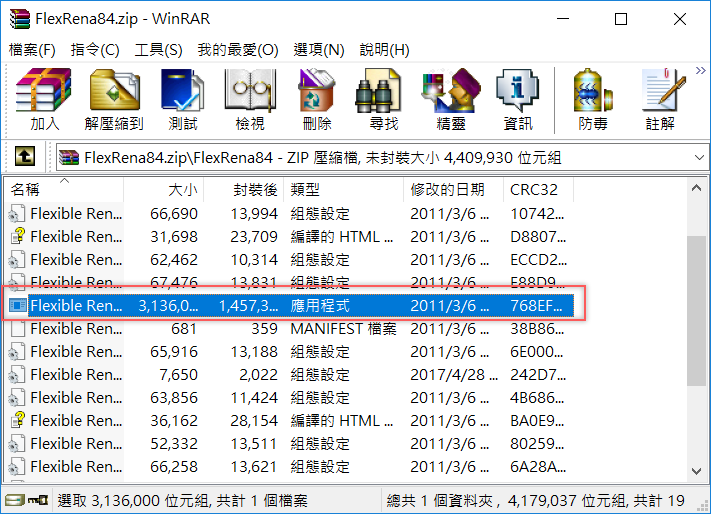Click the blank file icon of MANIFEST row
Image resolution: width=711 pixels, height=514 pixels.
click(x=17, y=329)
